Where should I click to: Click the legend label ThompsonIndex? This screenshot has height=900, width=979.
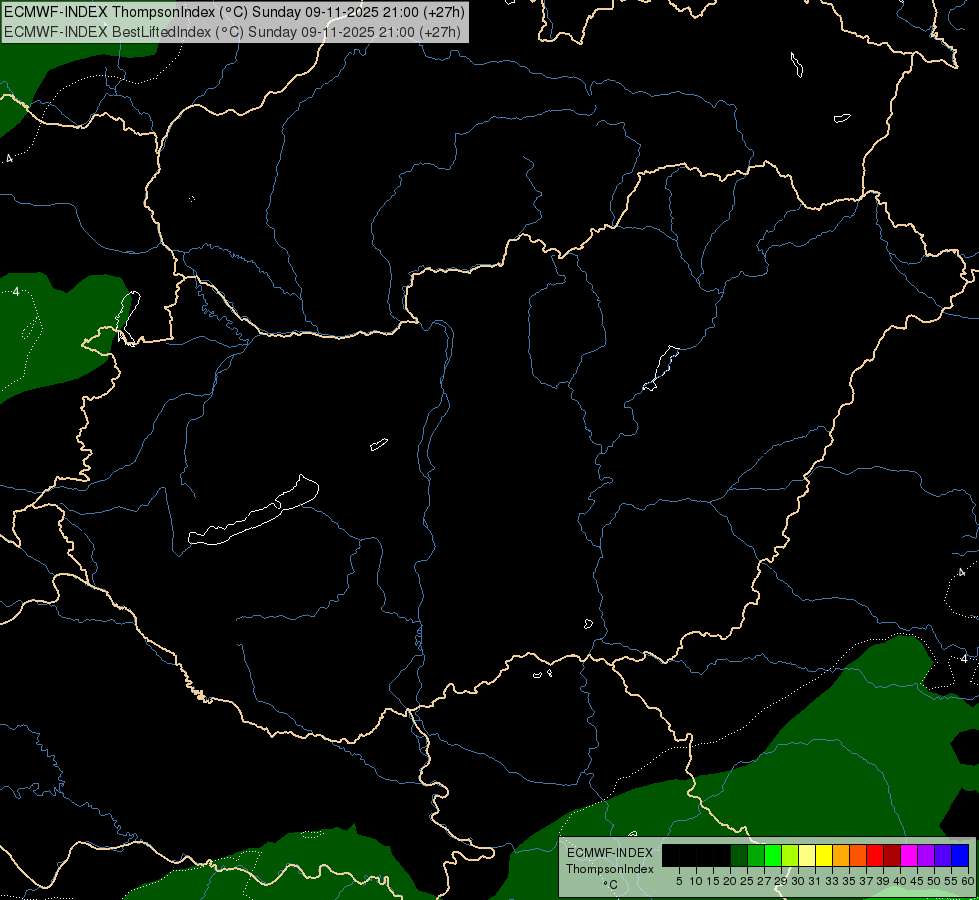610,869
